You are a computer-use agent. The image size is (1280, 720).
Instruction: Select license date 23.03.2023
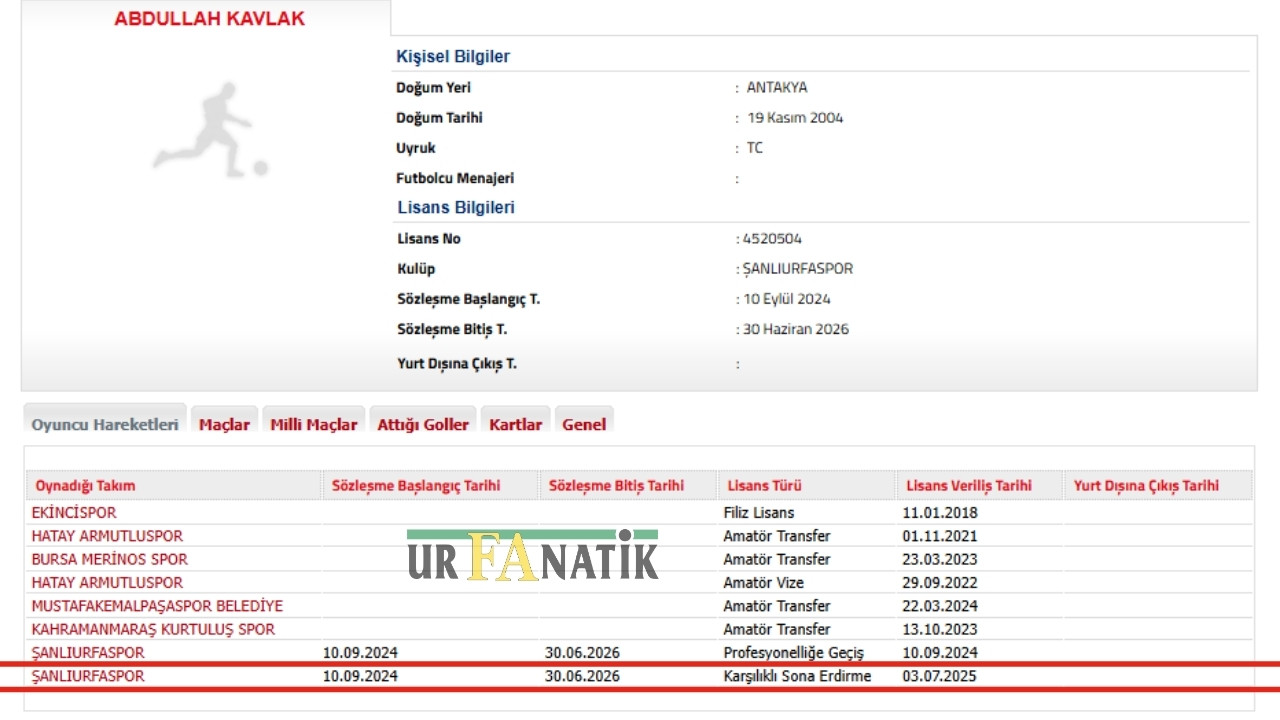coord(940,559)
